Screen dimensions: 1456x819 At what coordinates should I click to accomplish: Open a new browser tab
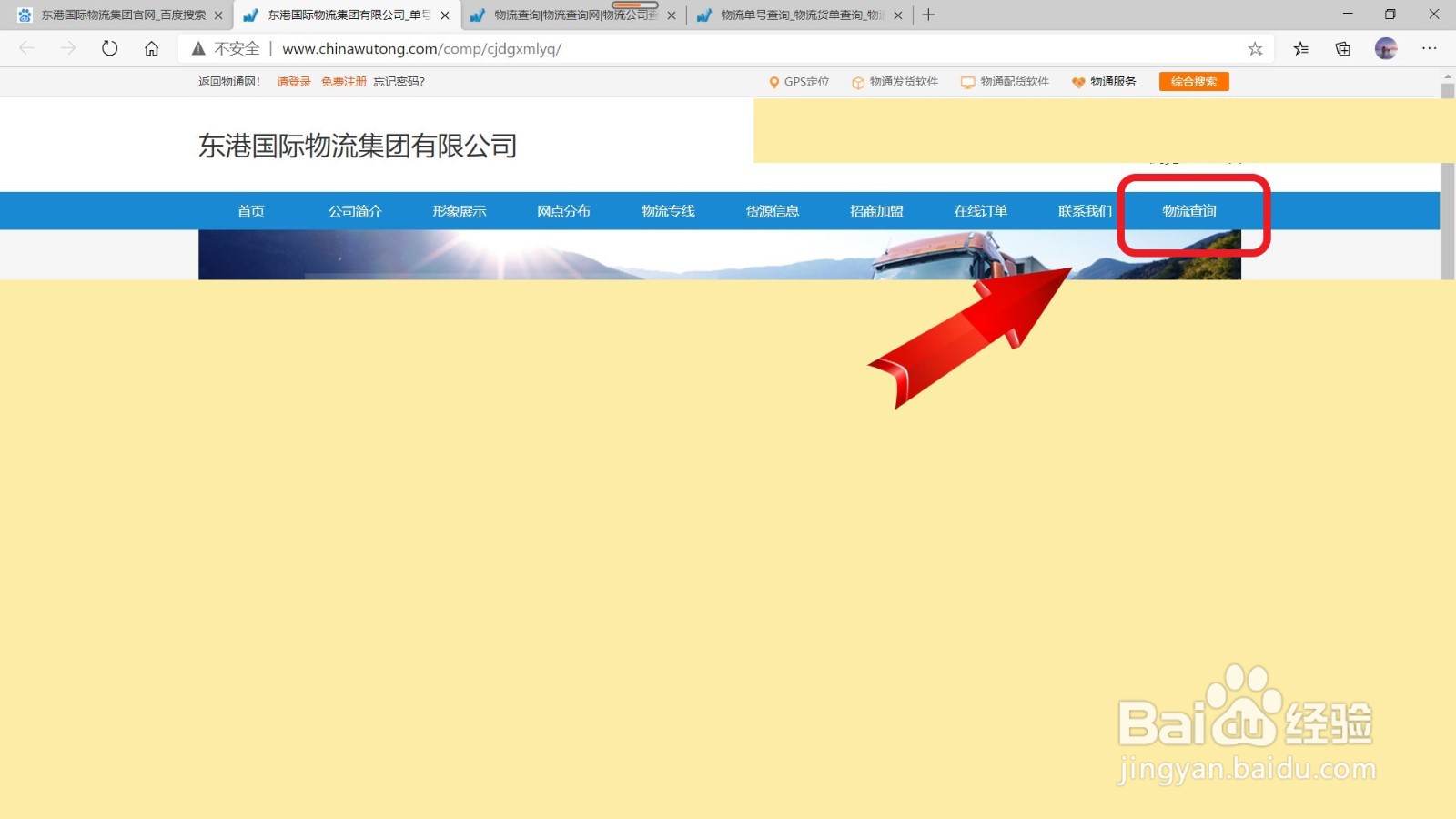click(x=928, y=15)
